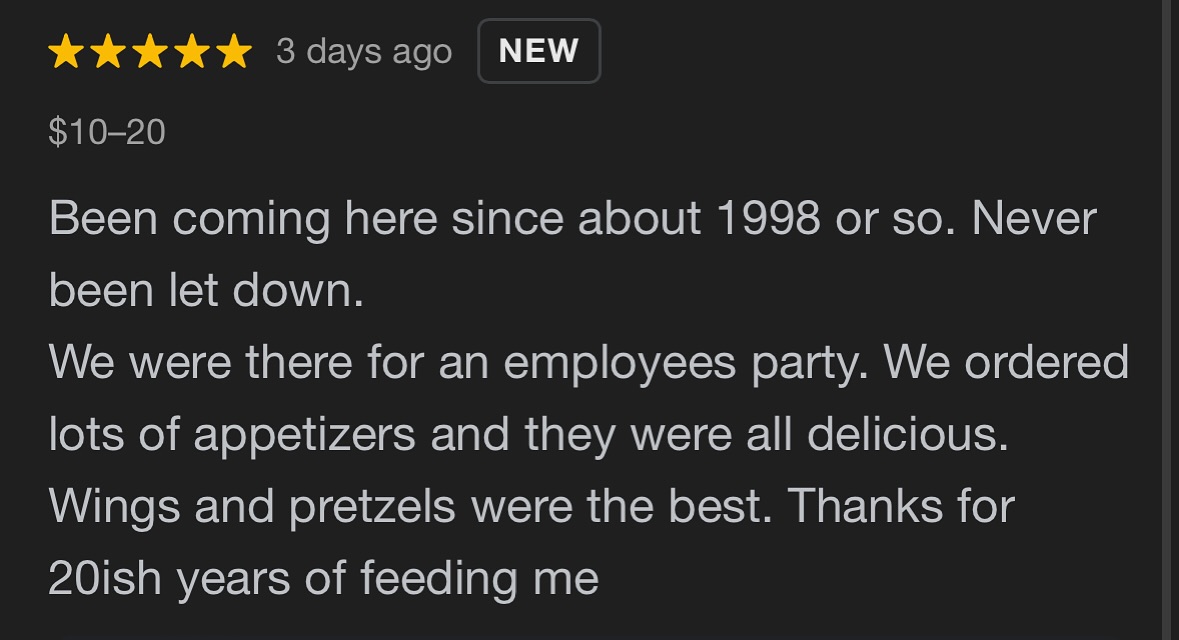Click the $10–20 price range label

(x=107, y=132)
